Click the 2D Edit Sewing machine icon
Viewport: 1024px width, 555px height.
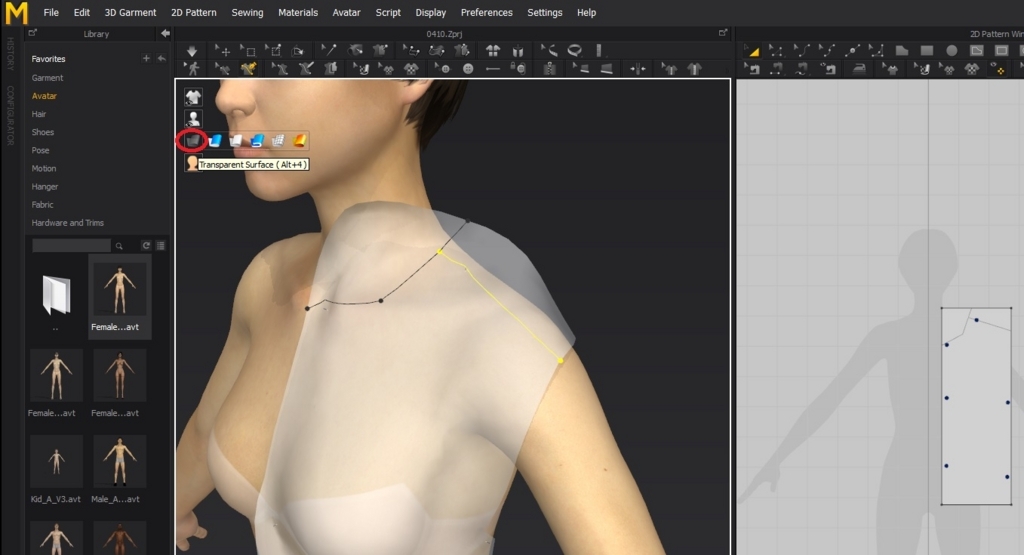(752, 69)
